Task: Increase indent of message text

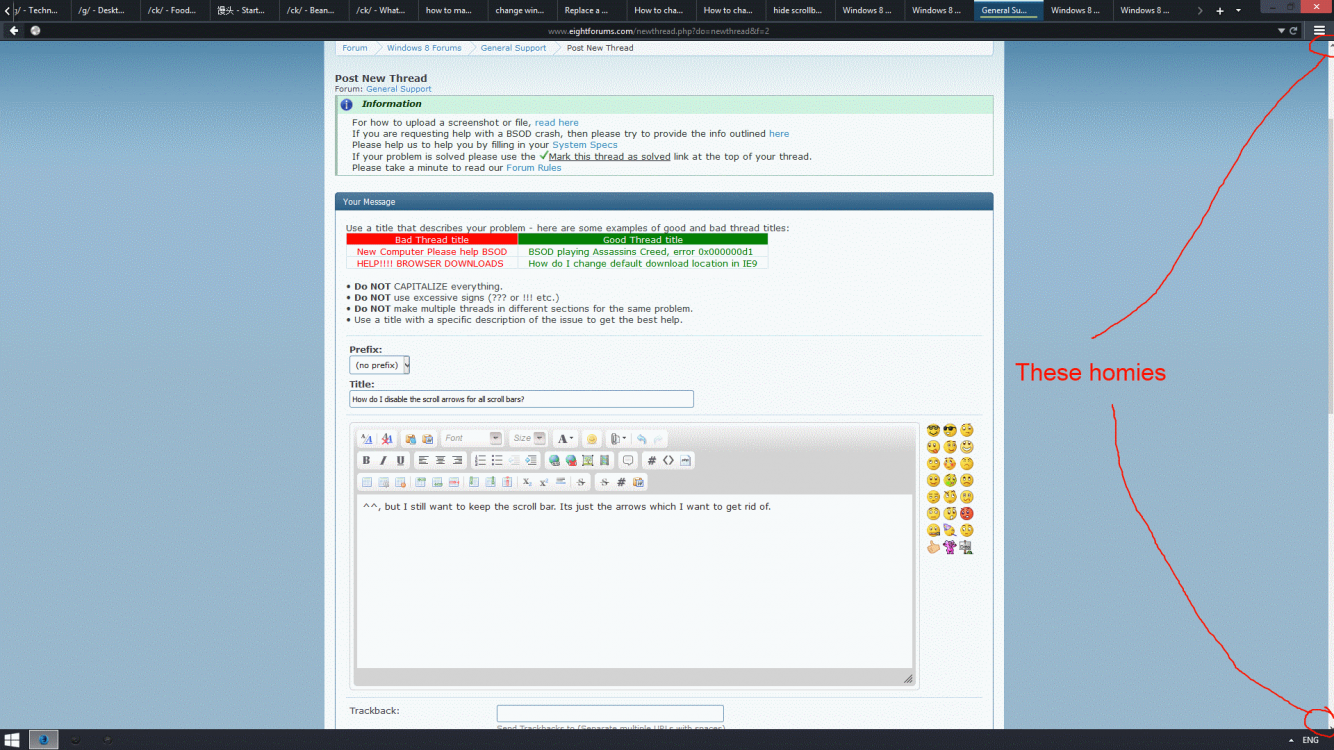Action: pos(531,460)
